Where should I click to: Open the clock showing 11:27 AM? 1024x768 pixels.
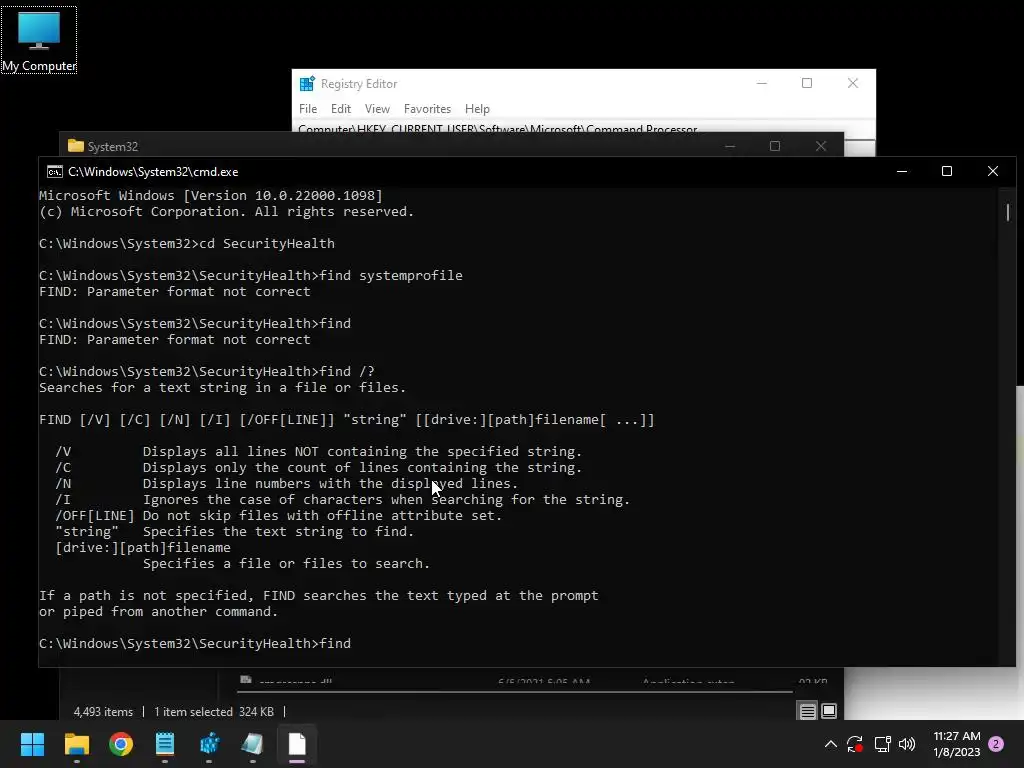point(957,744)
